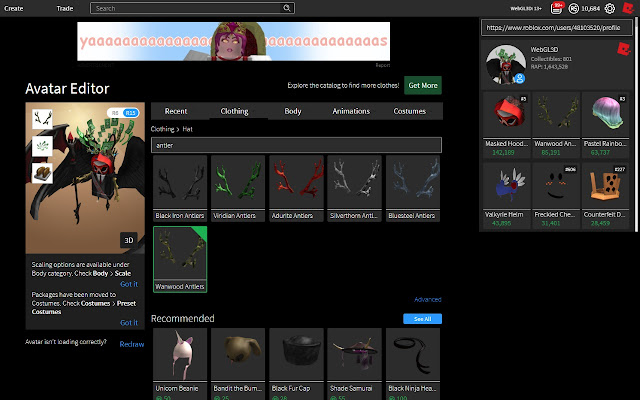This screenshot has height=400, width=640.
Task: Equip Black Iron Antlers
Action: coord(180,188)
